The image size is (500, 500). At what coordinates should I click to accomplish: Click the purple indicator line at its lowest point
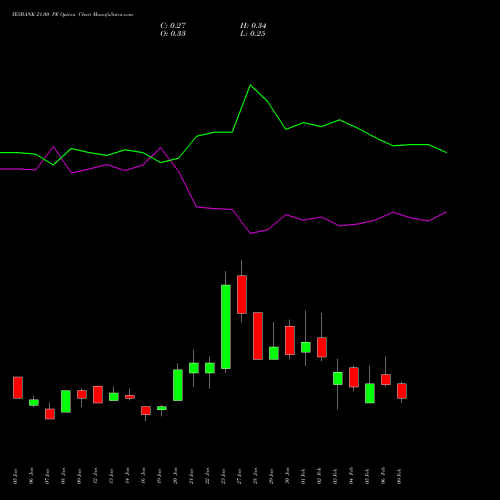[x=250, y=233]
